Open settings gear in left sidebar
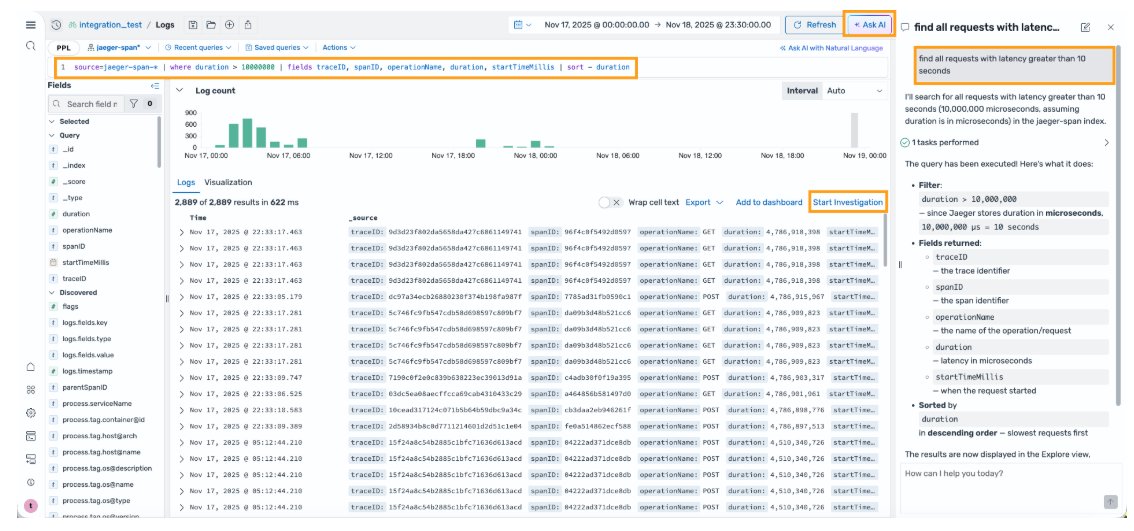This screenshot has height=531, width=1134. tap(30, 412)
